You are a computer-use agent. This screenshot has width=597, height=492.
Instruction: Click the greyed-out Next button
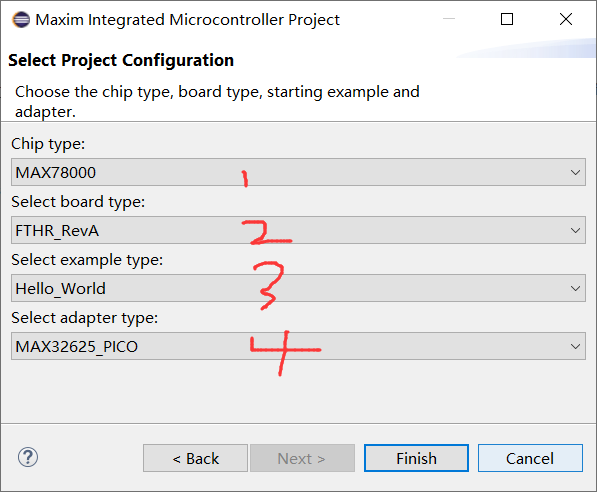click(302, 458)
